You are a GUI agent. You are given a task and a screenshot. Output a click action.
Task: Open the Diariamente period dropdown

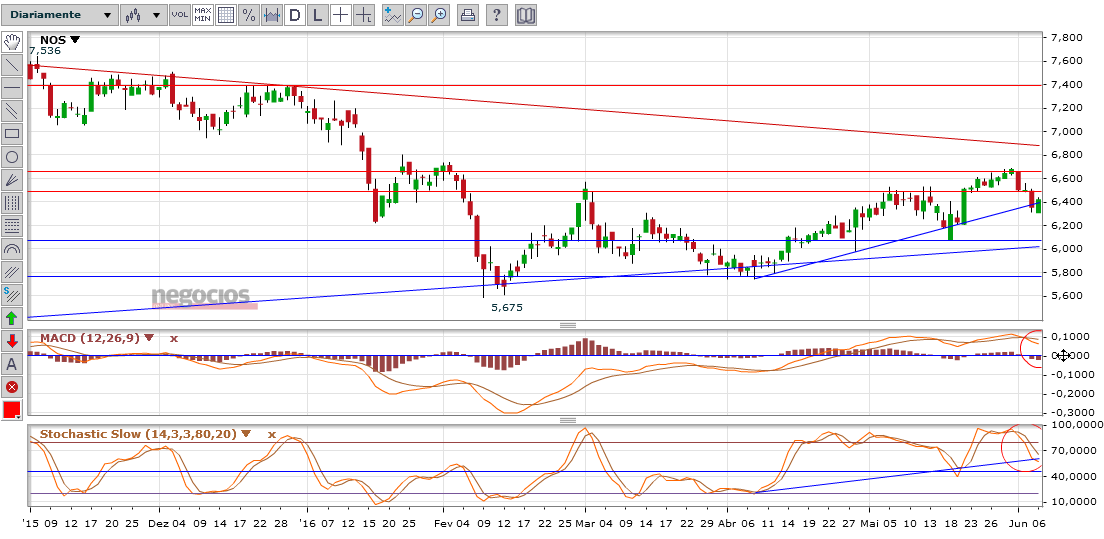pos(58,15)
